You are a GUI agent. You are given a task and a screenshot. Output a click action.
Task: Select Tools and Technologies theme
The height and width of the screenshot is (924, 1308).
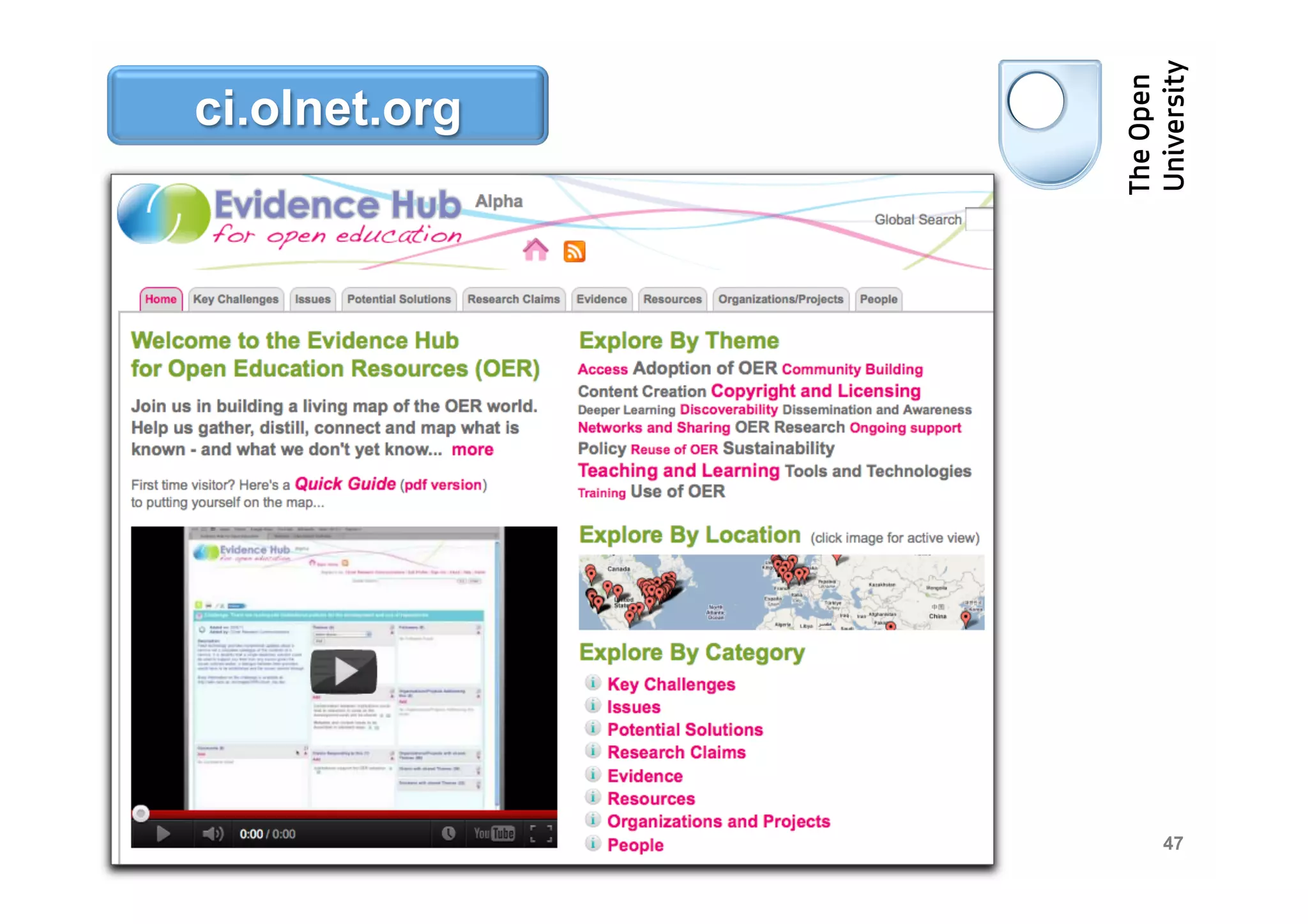(878, 471)
